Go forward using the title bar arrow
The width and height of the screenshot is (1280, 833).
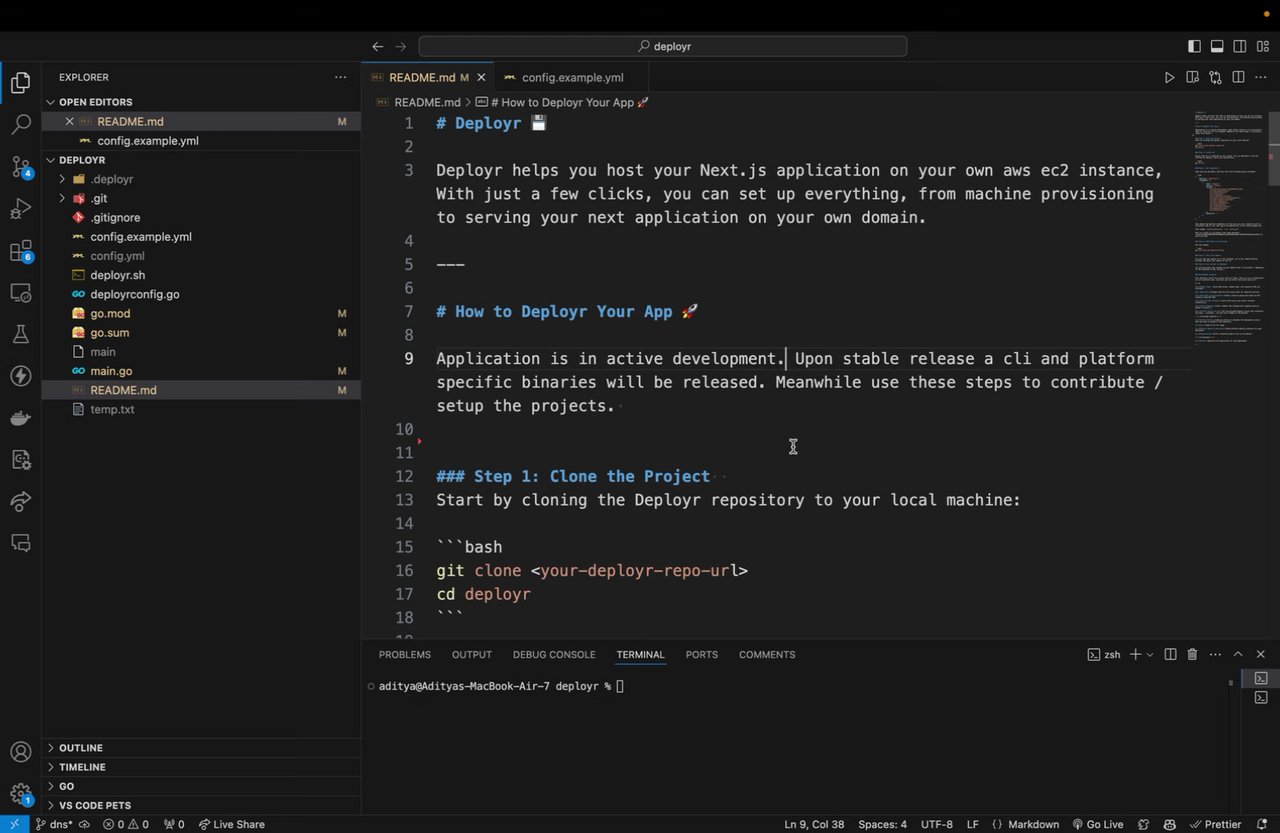coord(401,46)
